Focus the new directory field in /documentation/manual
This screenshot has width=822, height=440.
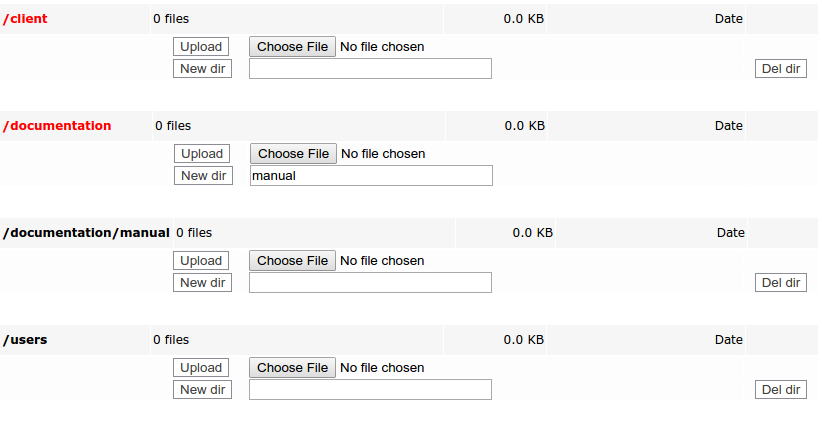[370, 282]
